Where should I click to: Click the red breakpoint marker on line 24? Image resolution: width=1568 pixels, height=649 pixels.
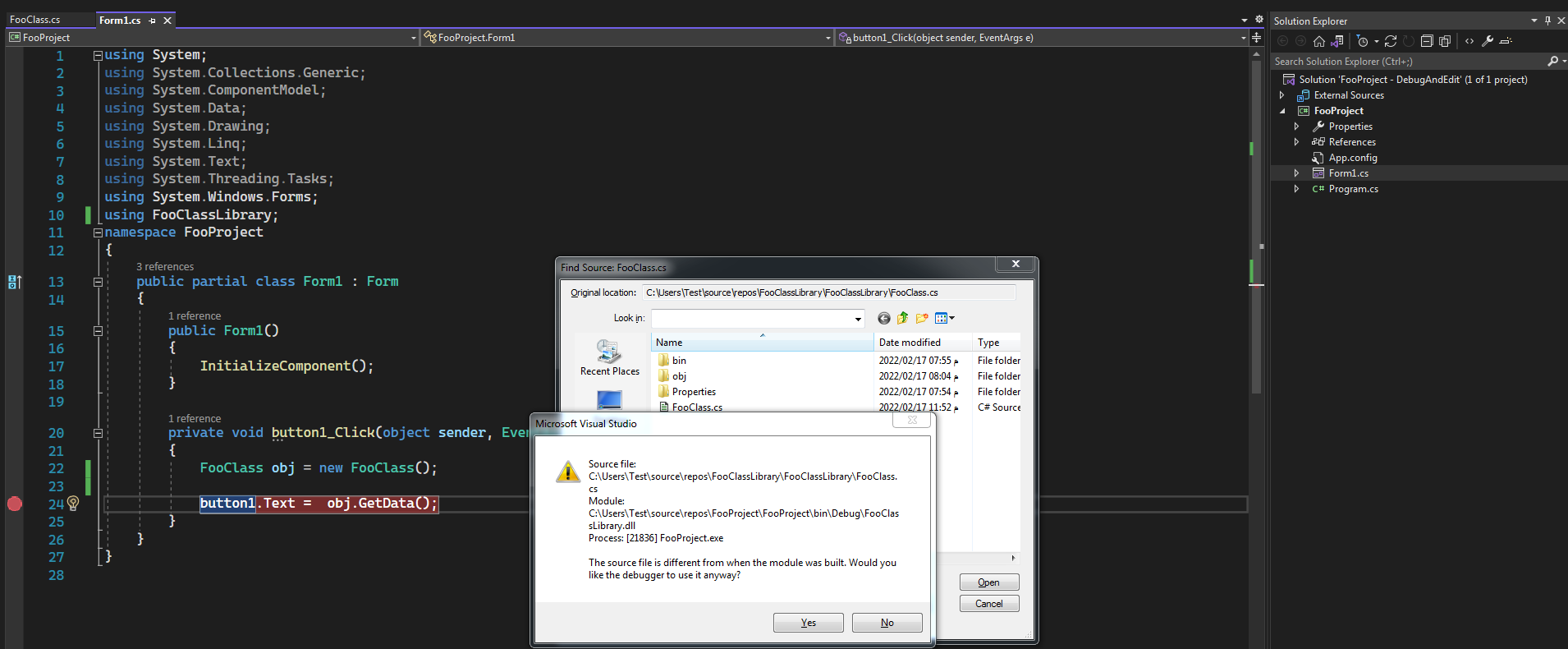tap(15, 504)
